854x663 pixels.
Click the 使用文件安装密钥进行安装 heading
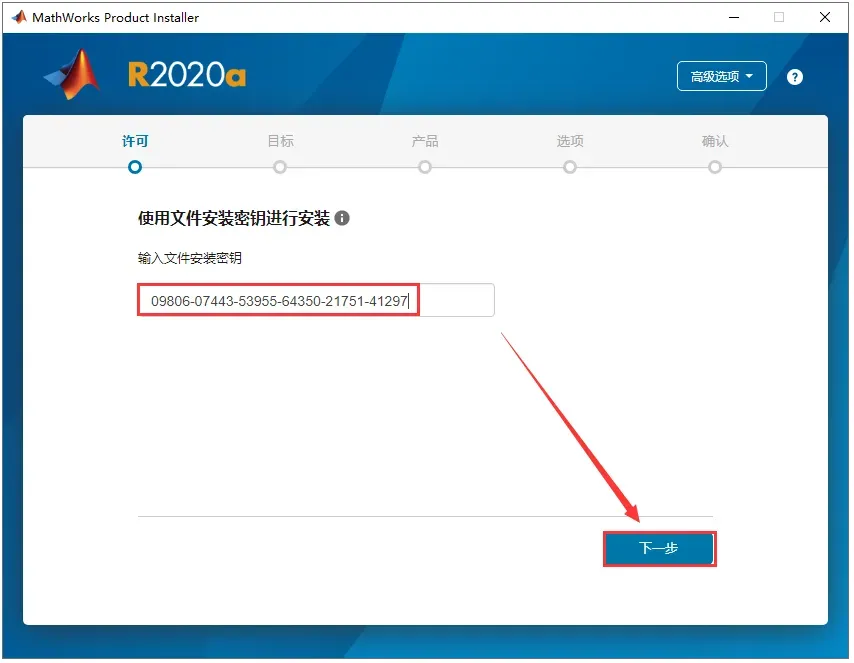click(234, 218)
